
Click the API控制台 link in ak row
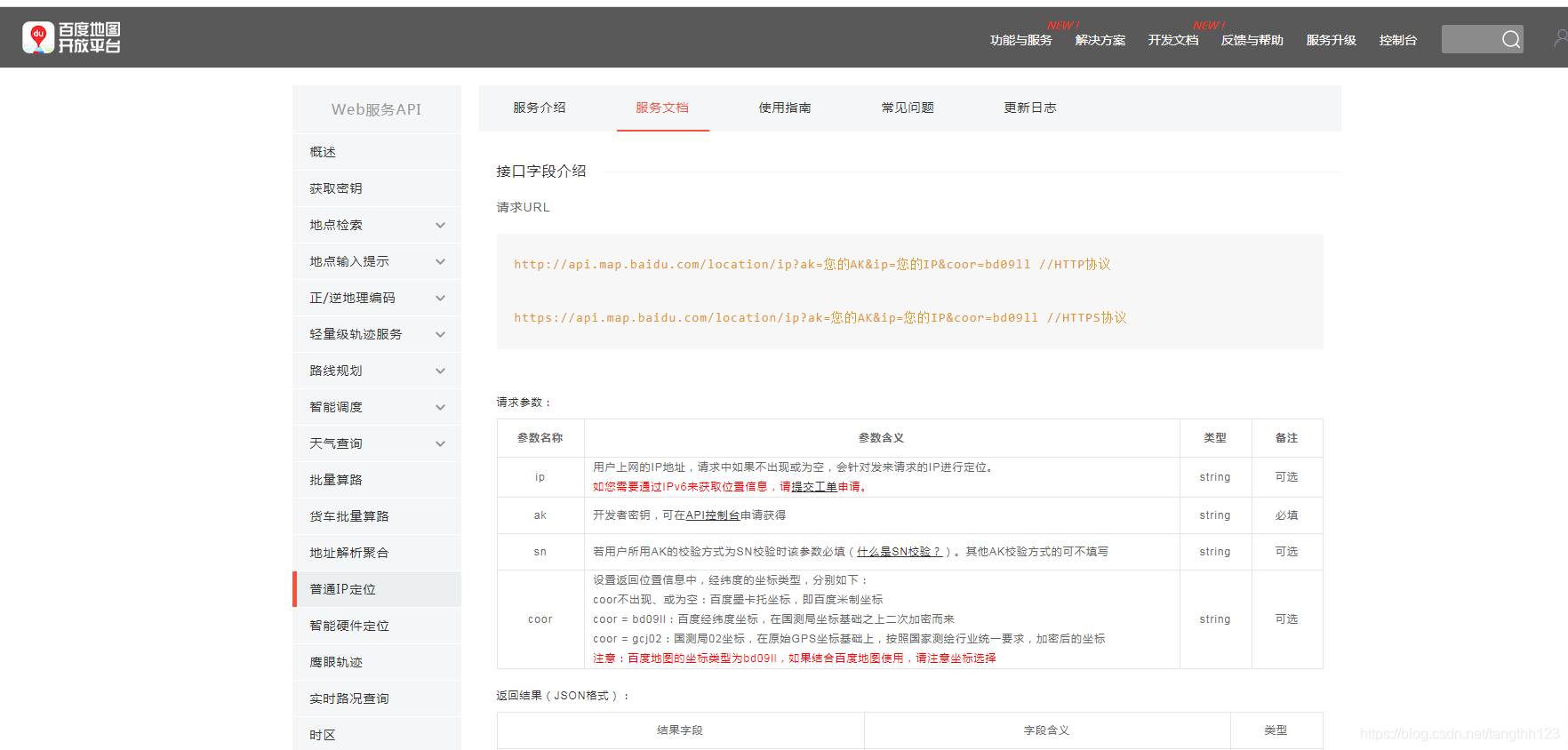(713, 515)
